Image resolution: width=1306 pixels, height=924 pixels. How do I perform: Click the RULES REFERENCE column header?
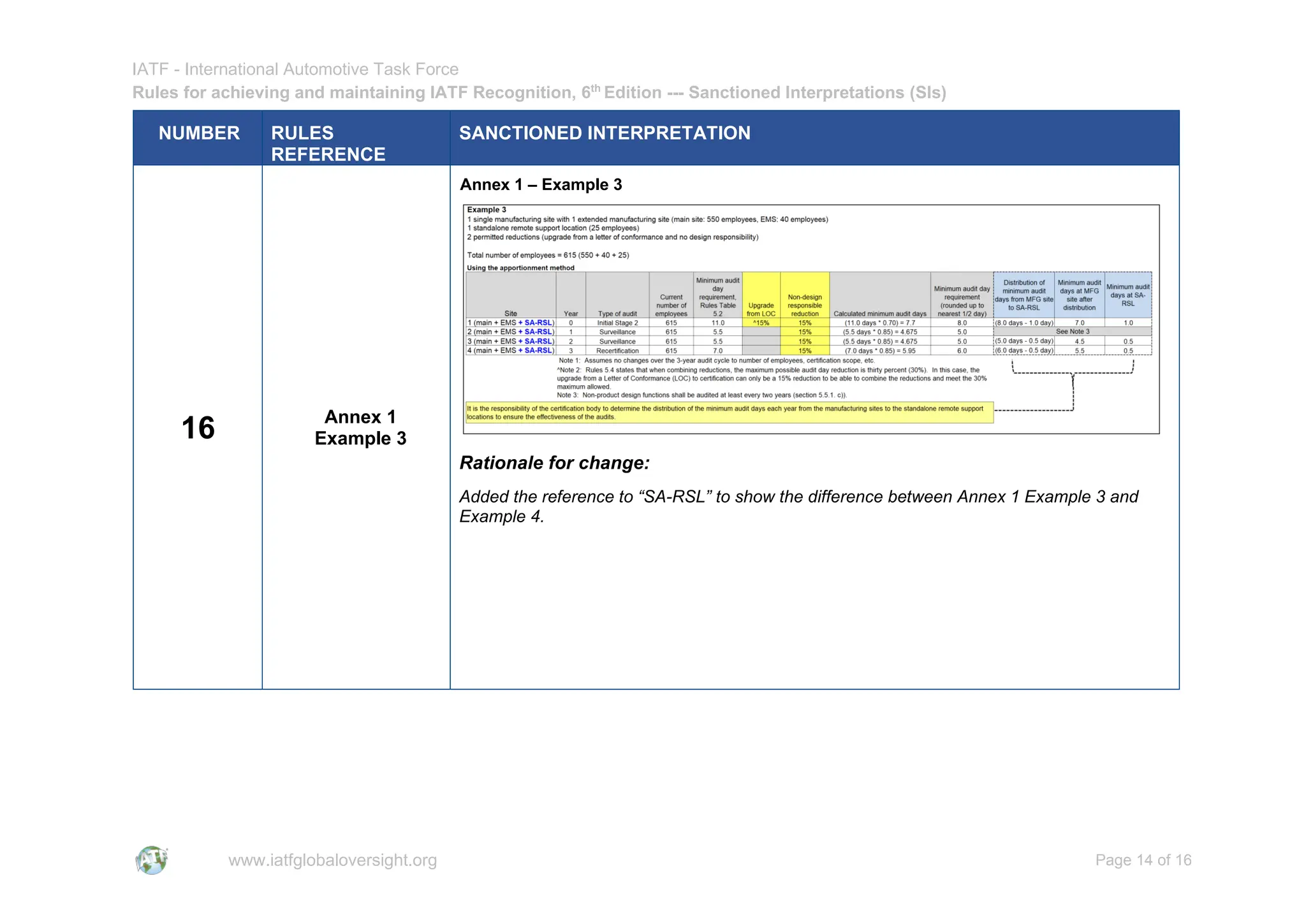tap(328, 143)
